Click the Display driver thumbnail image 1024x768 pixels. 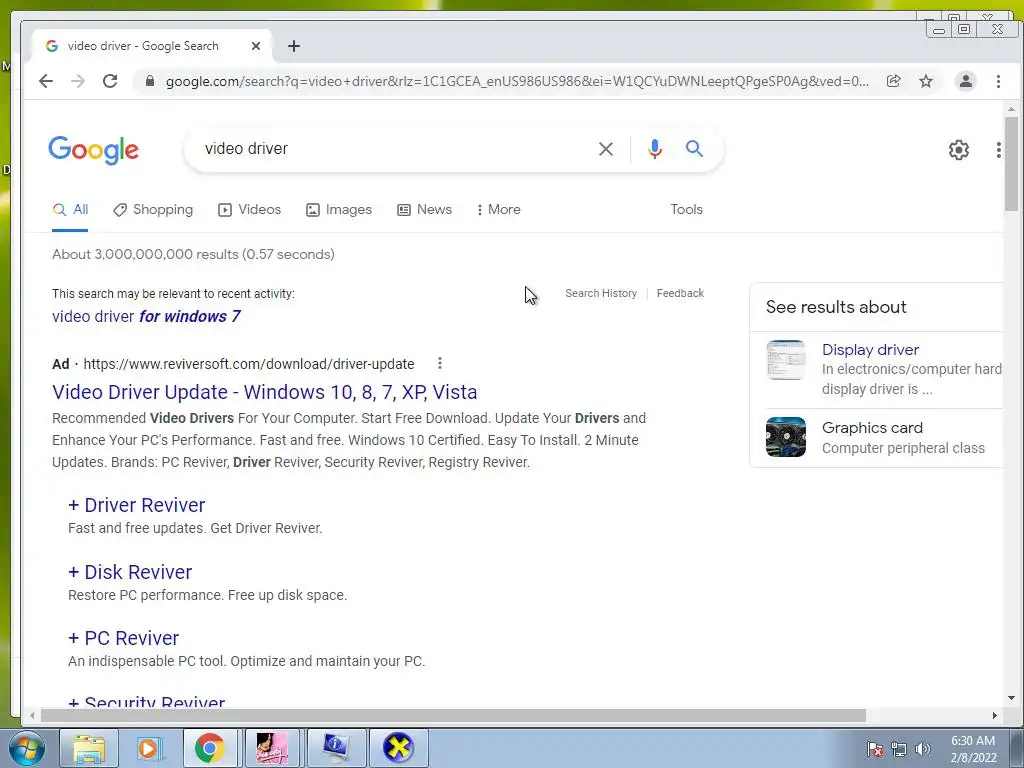point(786,360)
